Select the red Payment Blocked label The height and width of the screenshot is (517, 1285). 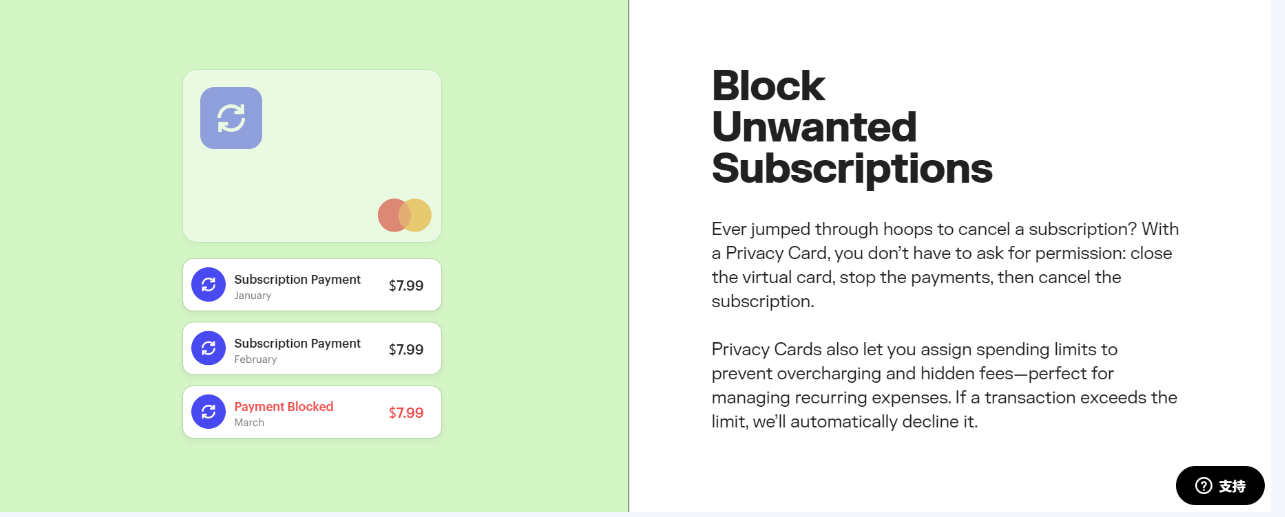(x=283, y=407)
